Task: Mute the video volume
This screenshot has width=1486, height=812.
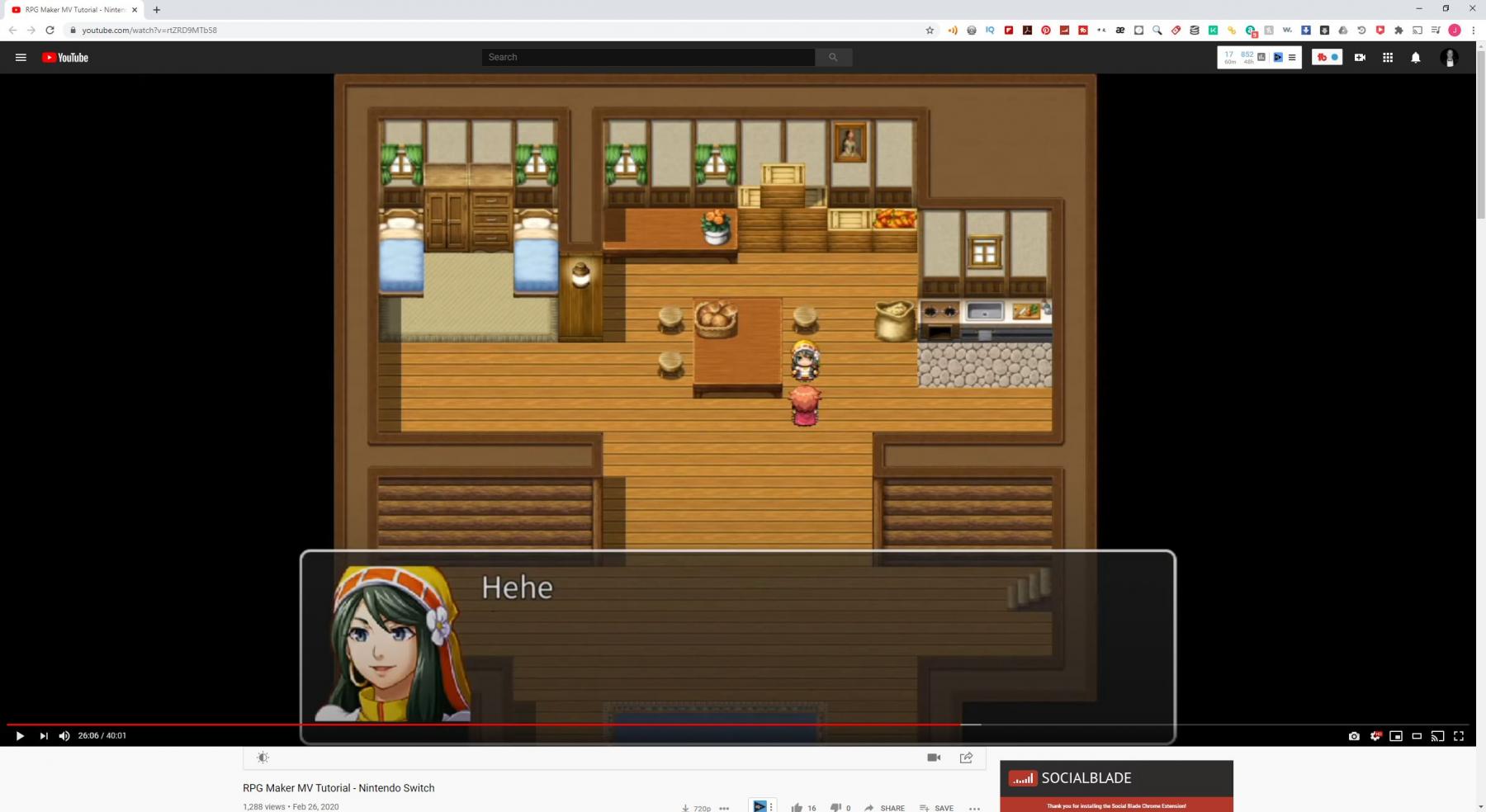Action: pos(64,736)
